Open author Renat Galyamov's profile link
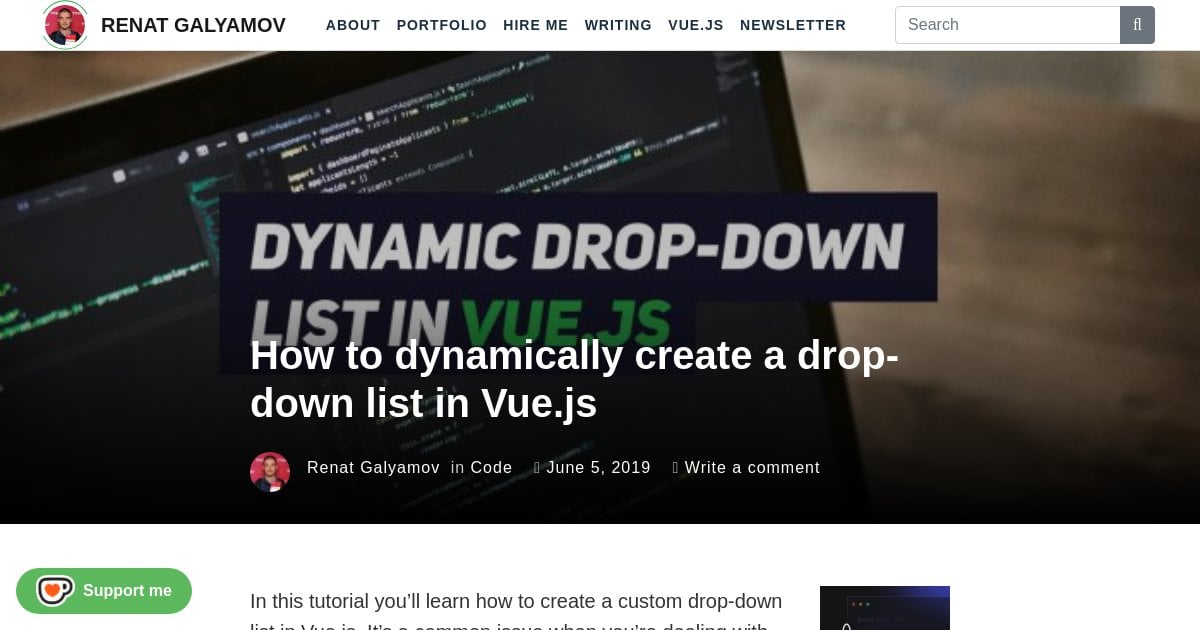The height and width of the screenshot is (630, 1200). pos(373,468)
